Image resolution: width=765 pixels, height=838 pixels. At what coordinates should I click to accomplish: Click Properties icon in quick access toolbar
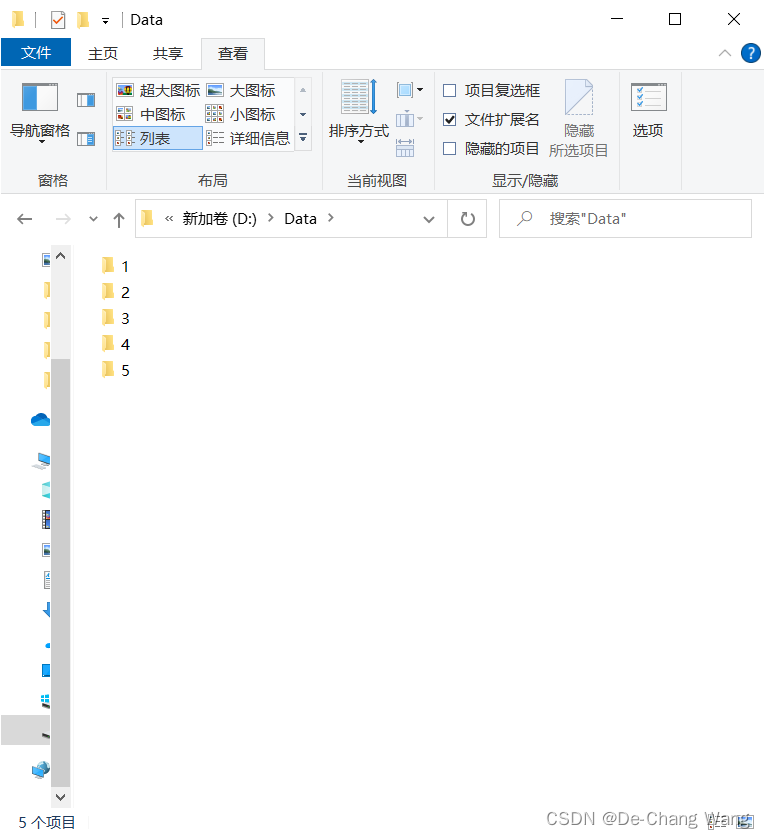click(x=58, y=20)
